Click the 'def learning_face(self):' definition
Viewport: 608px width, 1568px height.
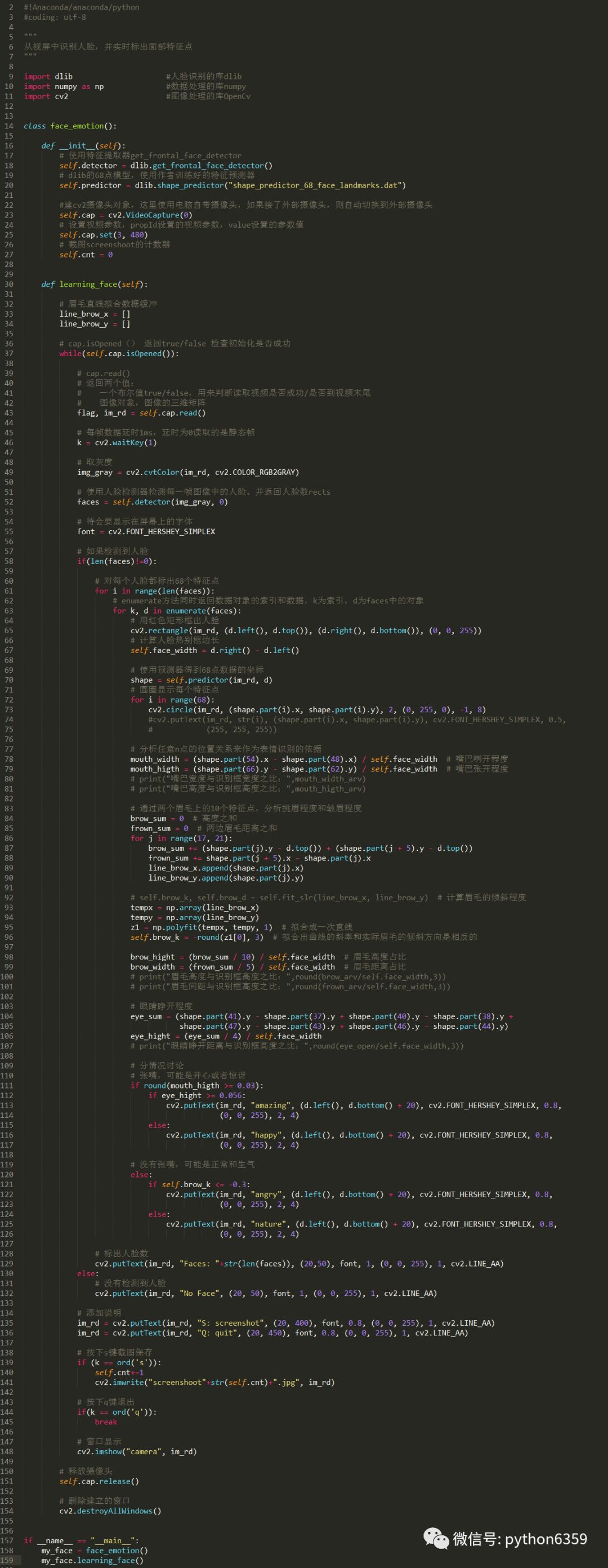coord(94,285)
